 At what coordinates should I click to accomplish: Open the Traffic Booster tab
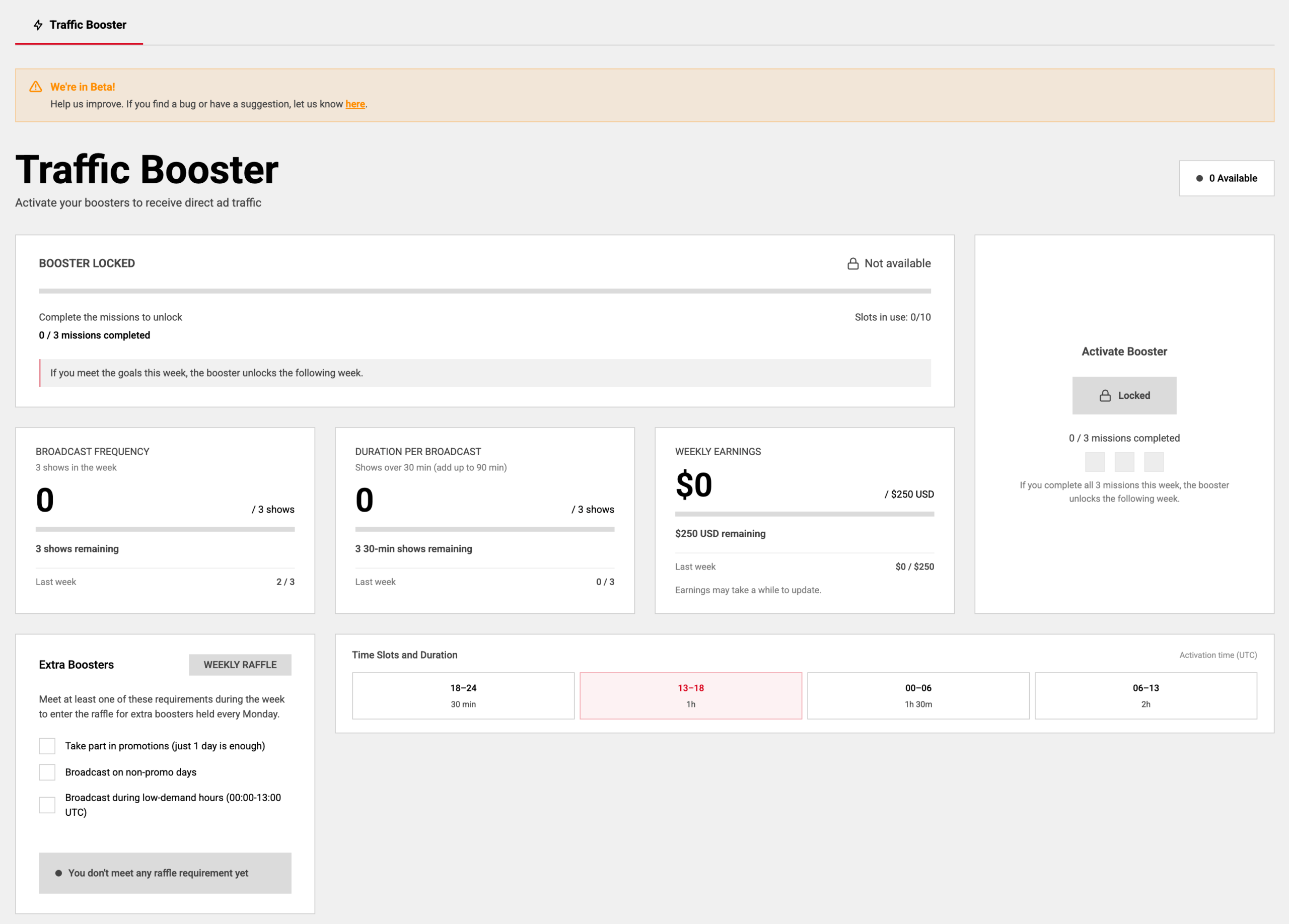(79, 25)
